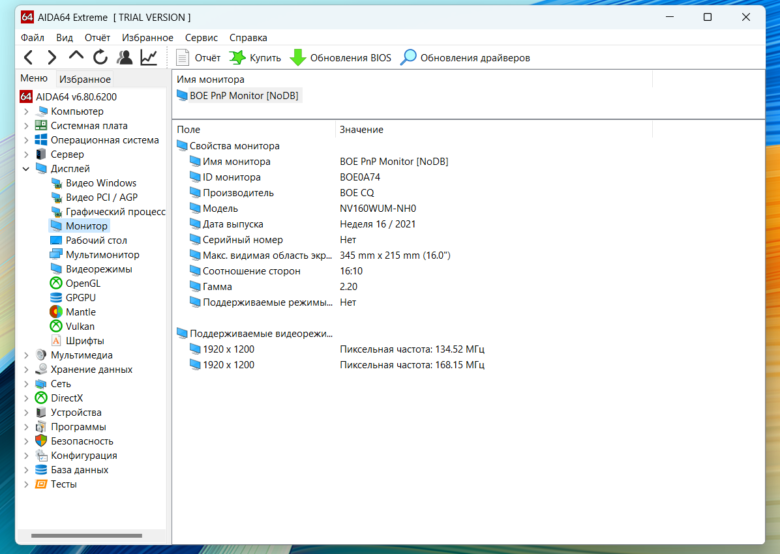
Task: Open the user profile toolbar icon
Action: coord(124,58)
